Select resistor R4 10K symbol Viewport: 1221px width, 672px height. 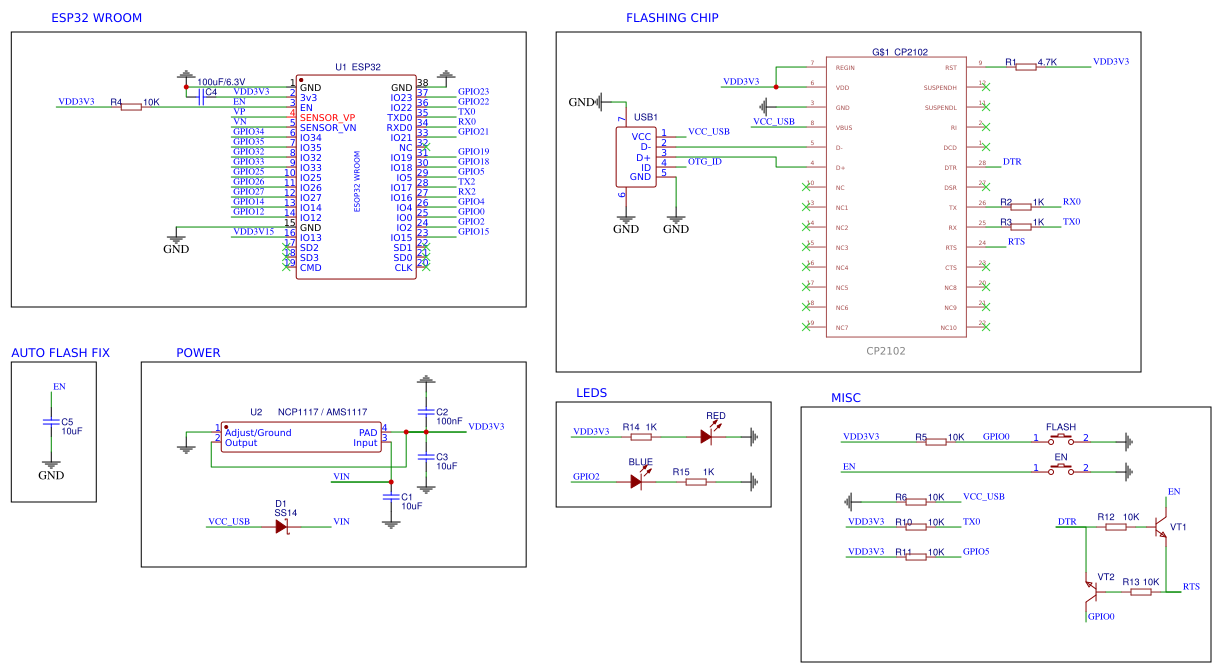coord(131,106)
